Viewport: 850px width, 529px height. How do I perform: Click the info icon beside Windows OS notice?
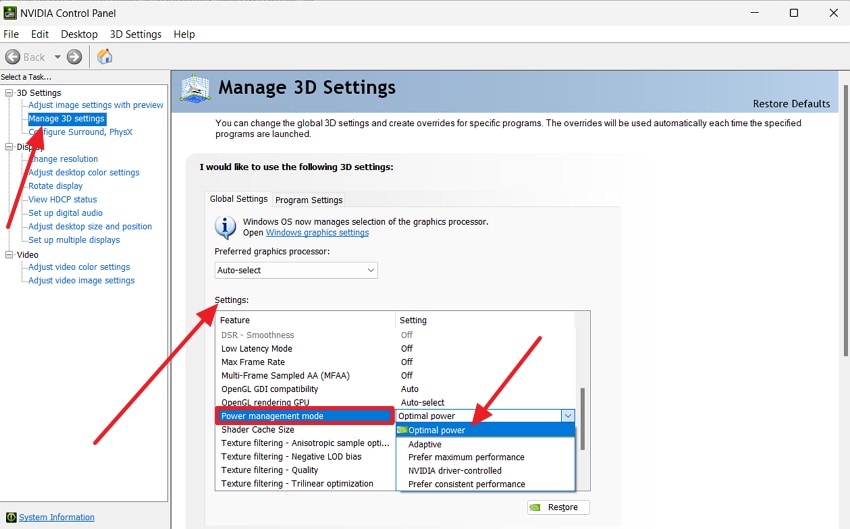(225, 228)
